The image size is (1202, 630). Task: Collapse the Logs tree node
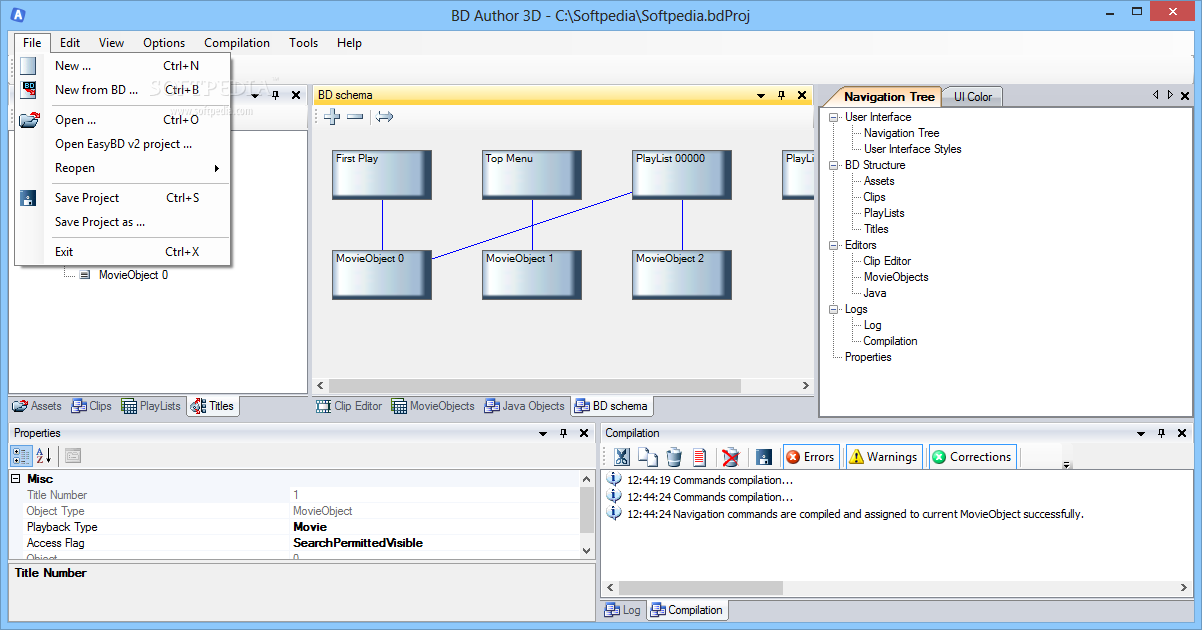coord(833,309)
